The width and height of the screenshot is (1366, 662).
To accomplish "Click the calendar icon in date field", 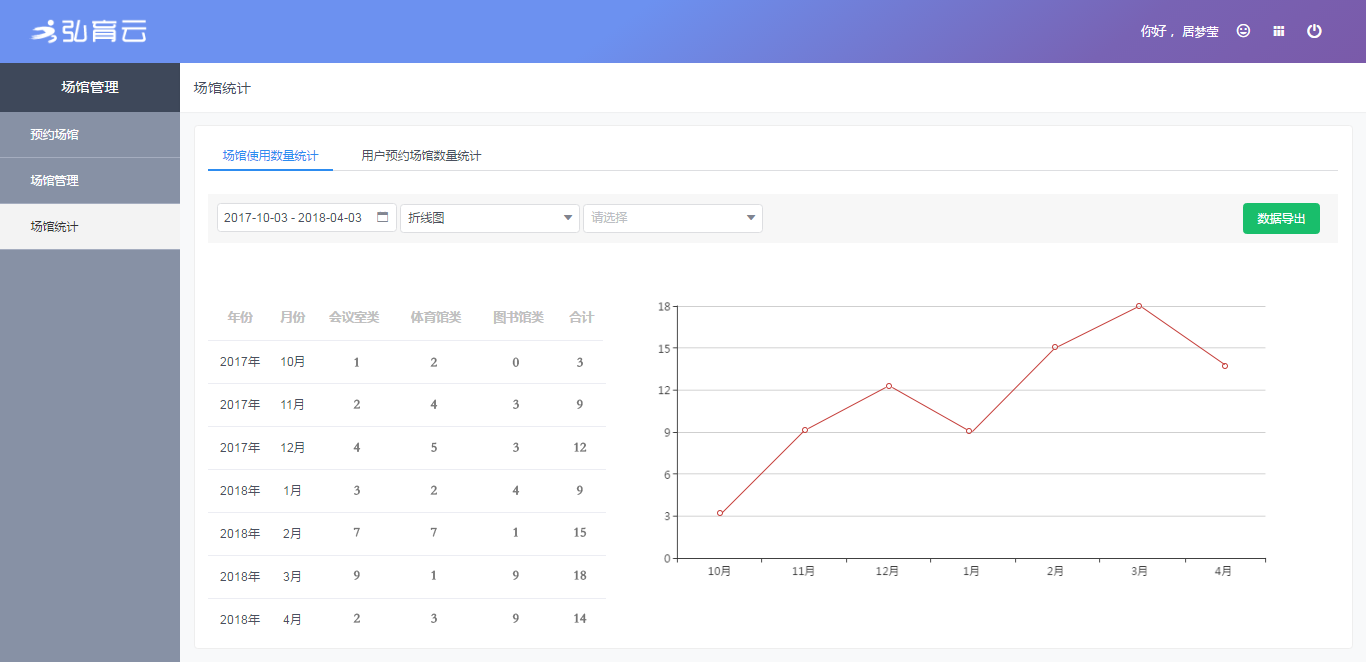I will pyautogui.click(x=382, y=217).
